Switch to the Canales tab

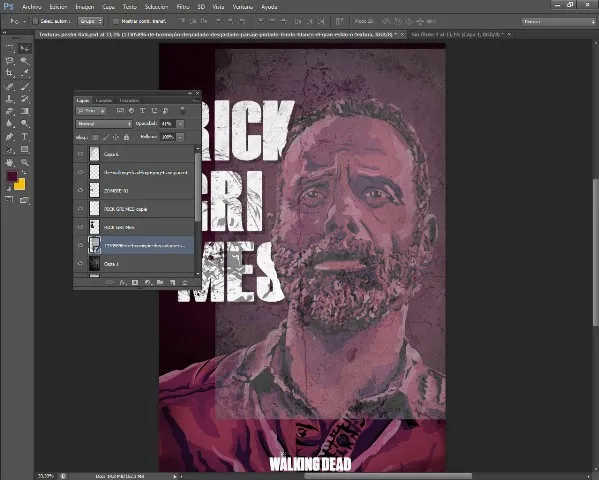point(104,101)
